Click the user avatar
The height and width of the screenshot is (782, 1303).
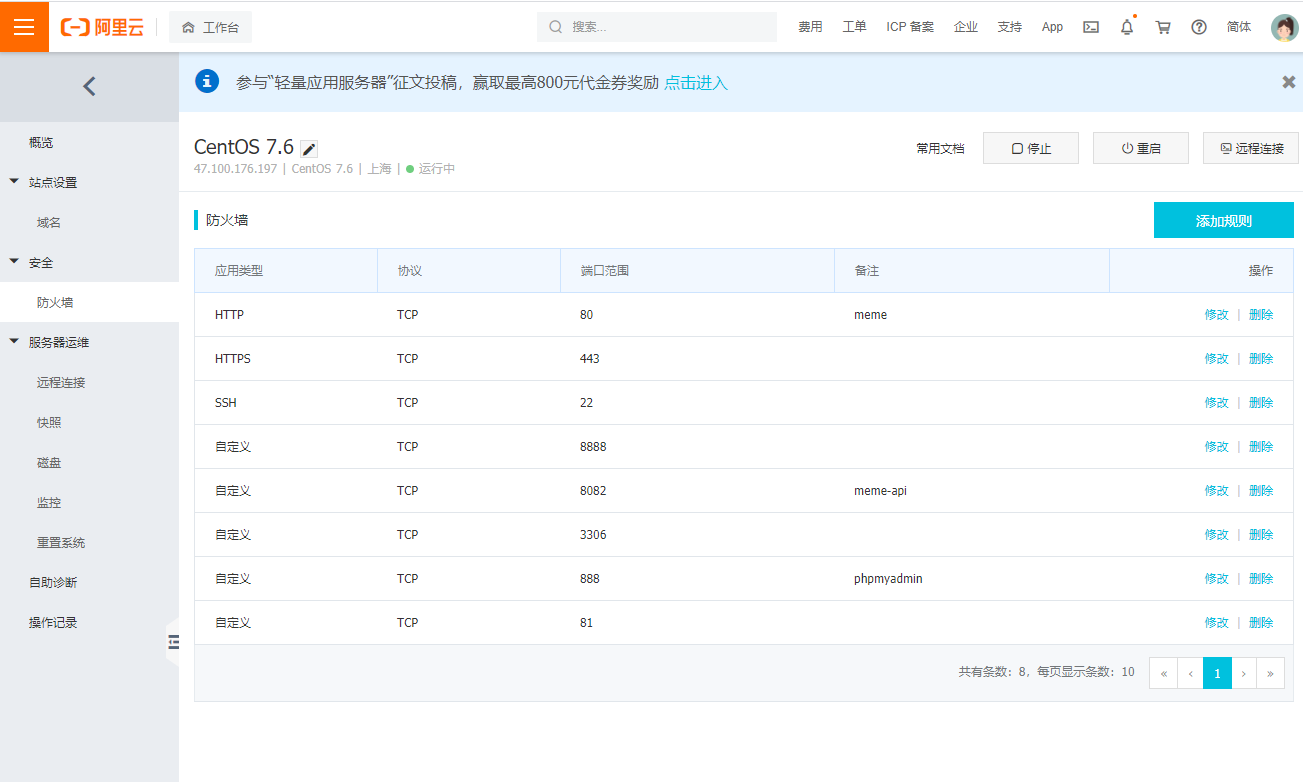1284,27
